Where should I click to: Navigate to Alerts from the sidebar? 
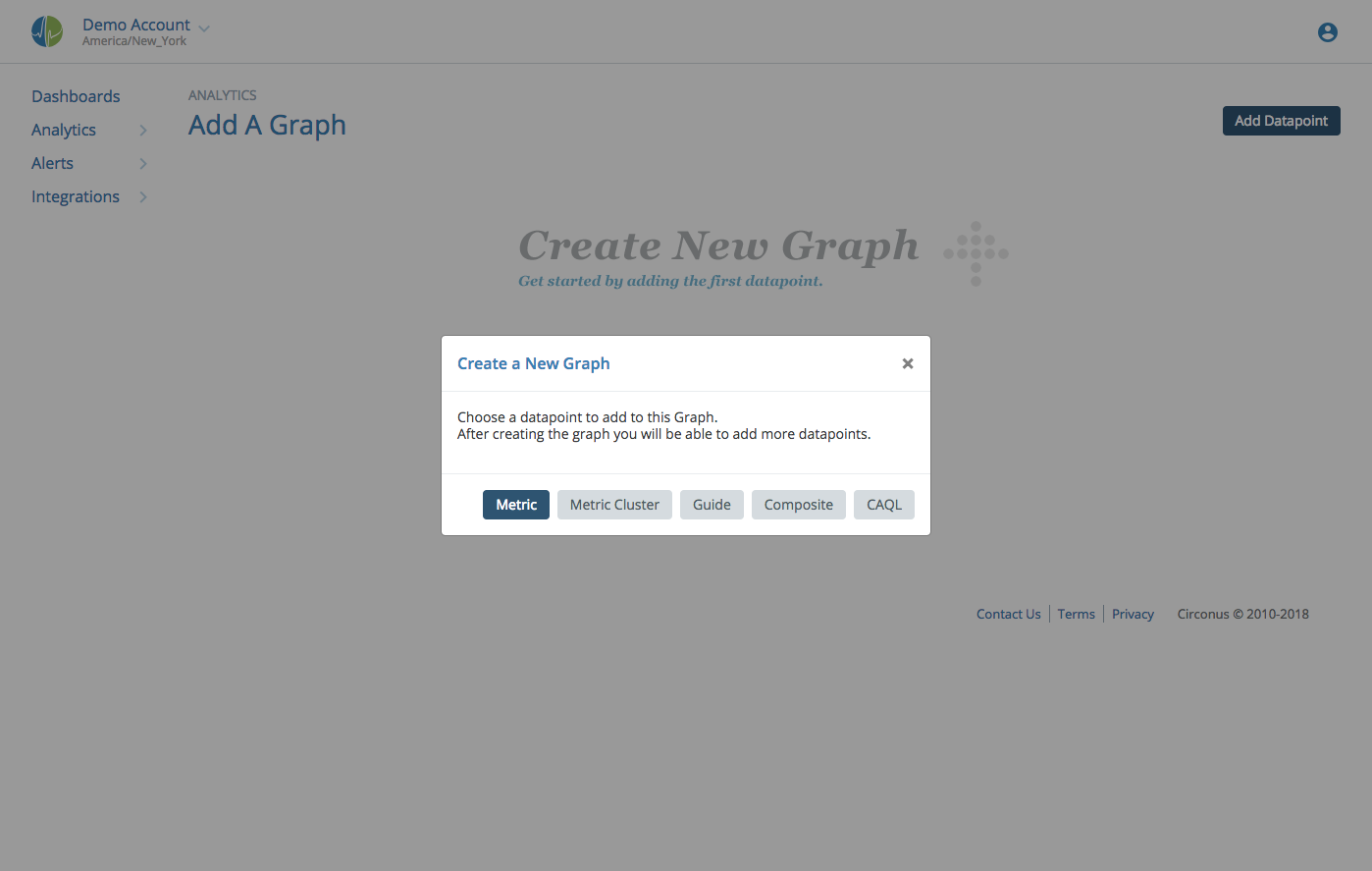pyautogui.click(x=52, y=163)
